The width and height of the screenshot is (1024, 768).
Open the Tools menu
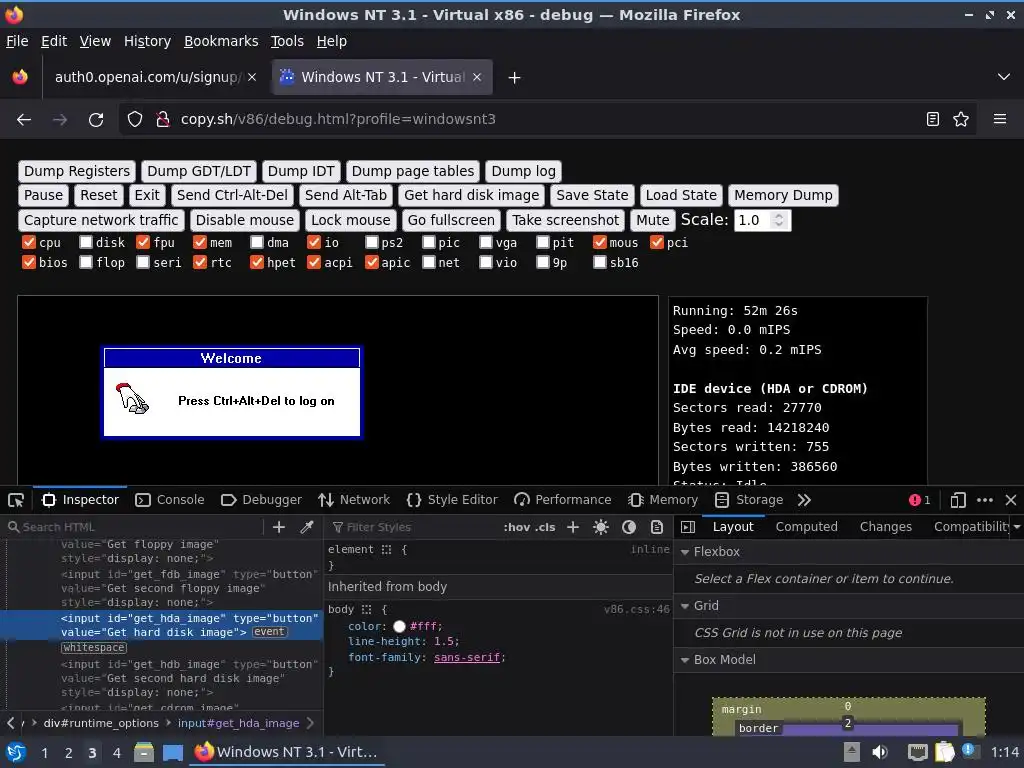[287, 41]
